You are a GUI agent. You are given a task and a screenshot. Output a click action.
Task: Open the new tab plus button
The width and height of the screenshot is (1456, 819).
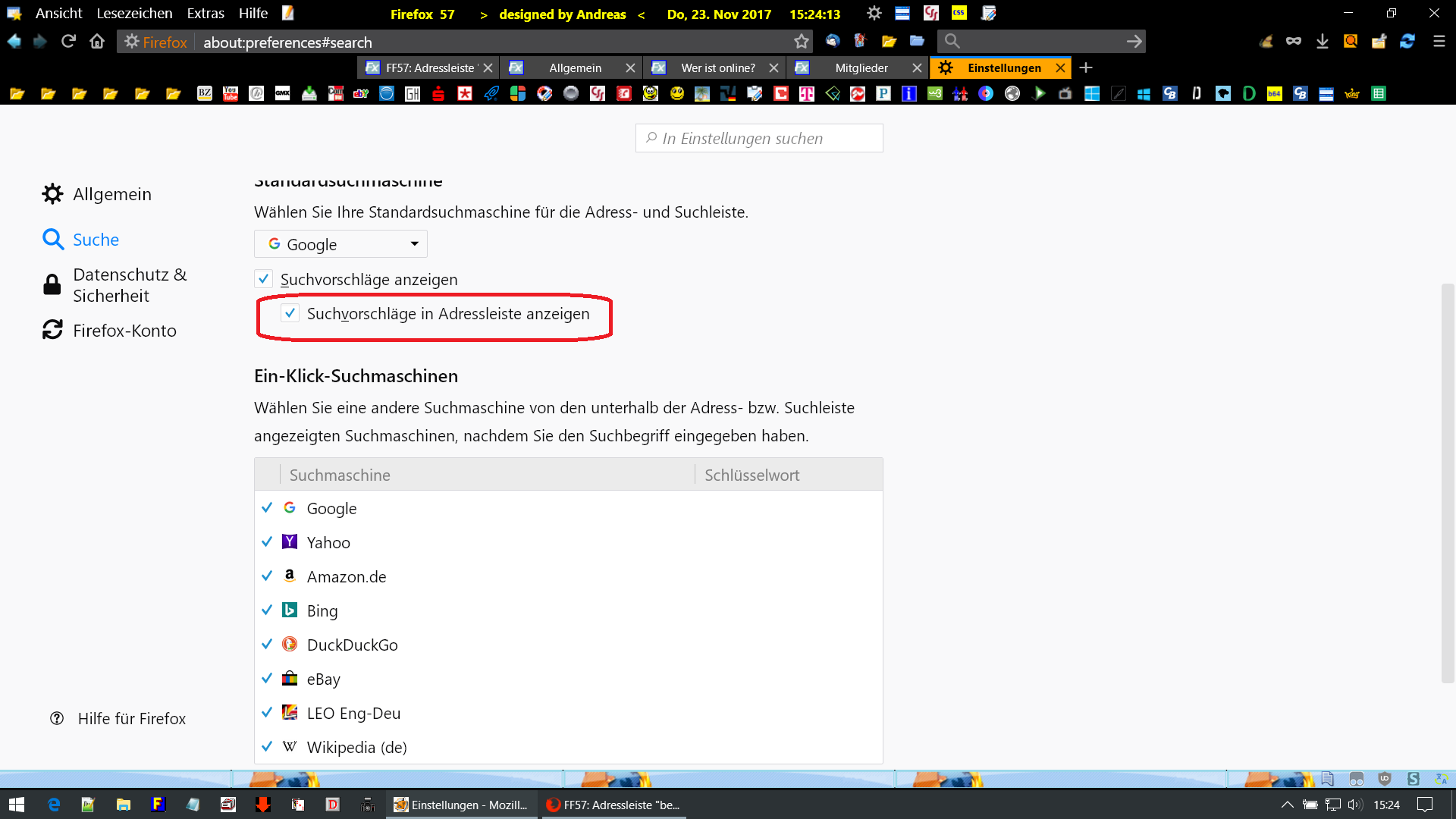1086,68
